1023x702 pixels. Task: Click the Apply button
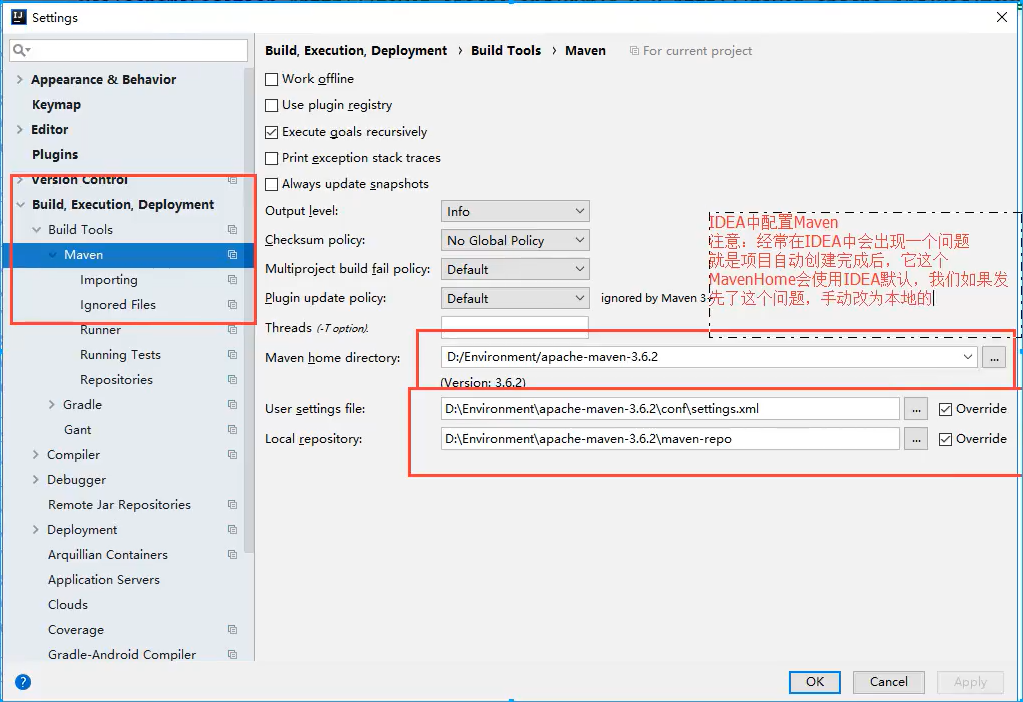(970, 682)
